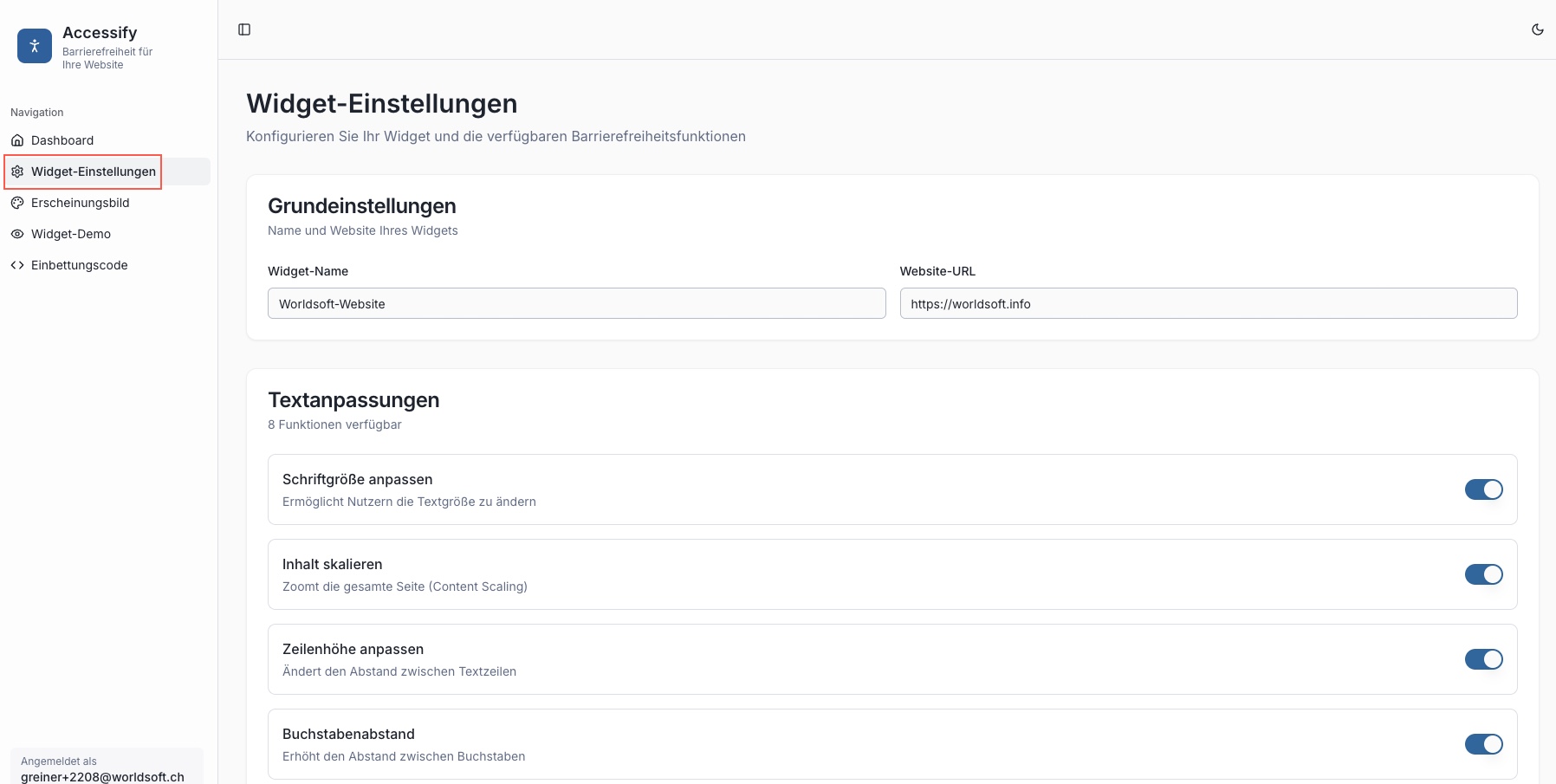Click the code brackets icon for Einbettungscode
This screenshot has width=1556, height=784.
(17, 265)
